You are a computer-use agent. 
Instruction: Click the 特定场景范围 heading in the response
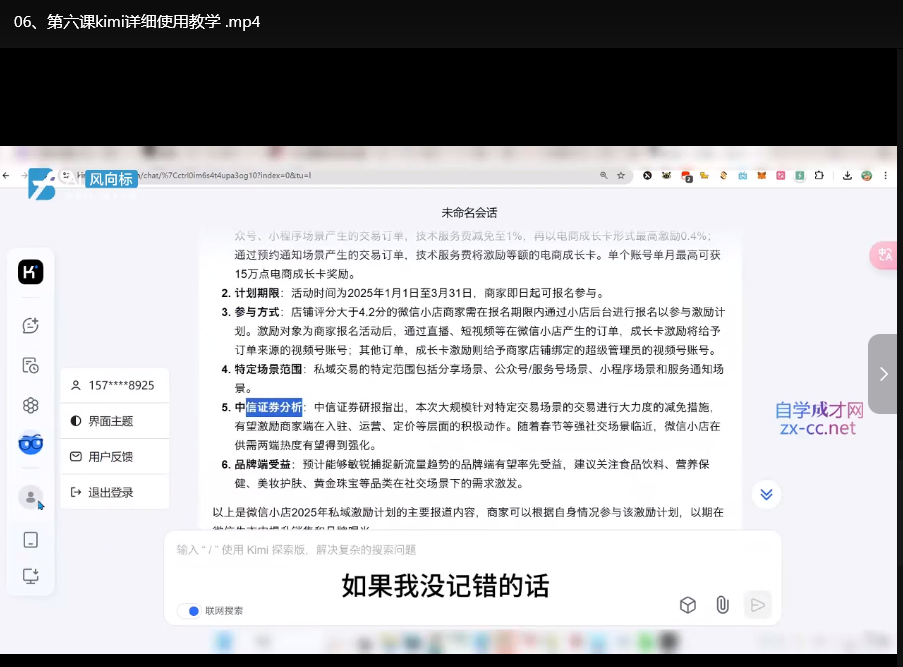coord(268,369)
